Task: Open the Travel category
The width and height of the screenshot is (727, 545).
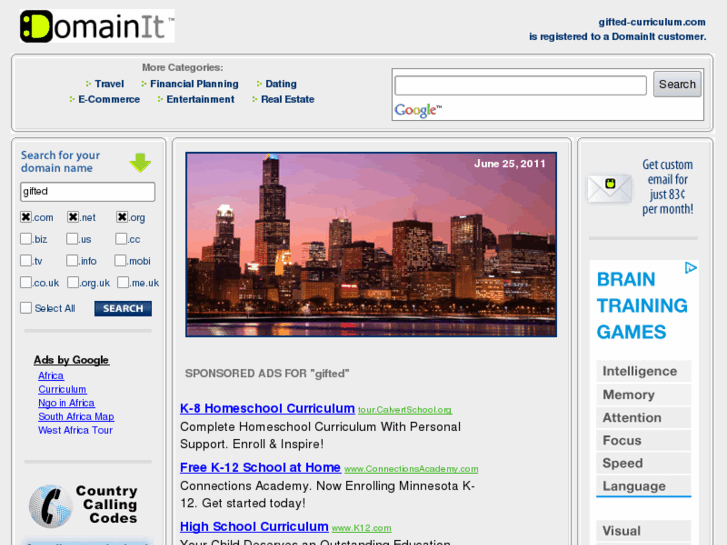Action: coord(109,84)
